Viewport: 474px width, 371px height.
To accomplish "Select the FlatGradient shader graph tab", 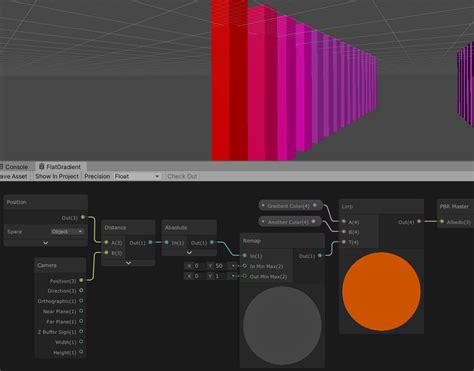I will pos(60,167).
